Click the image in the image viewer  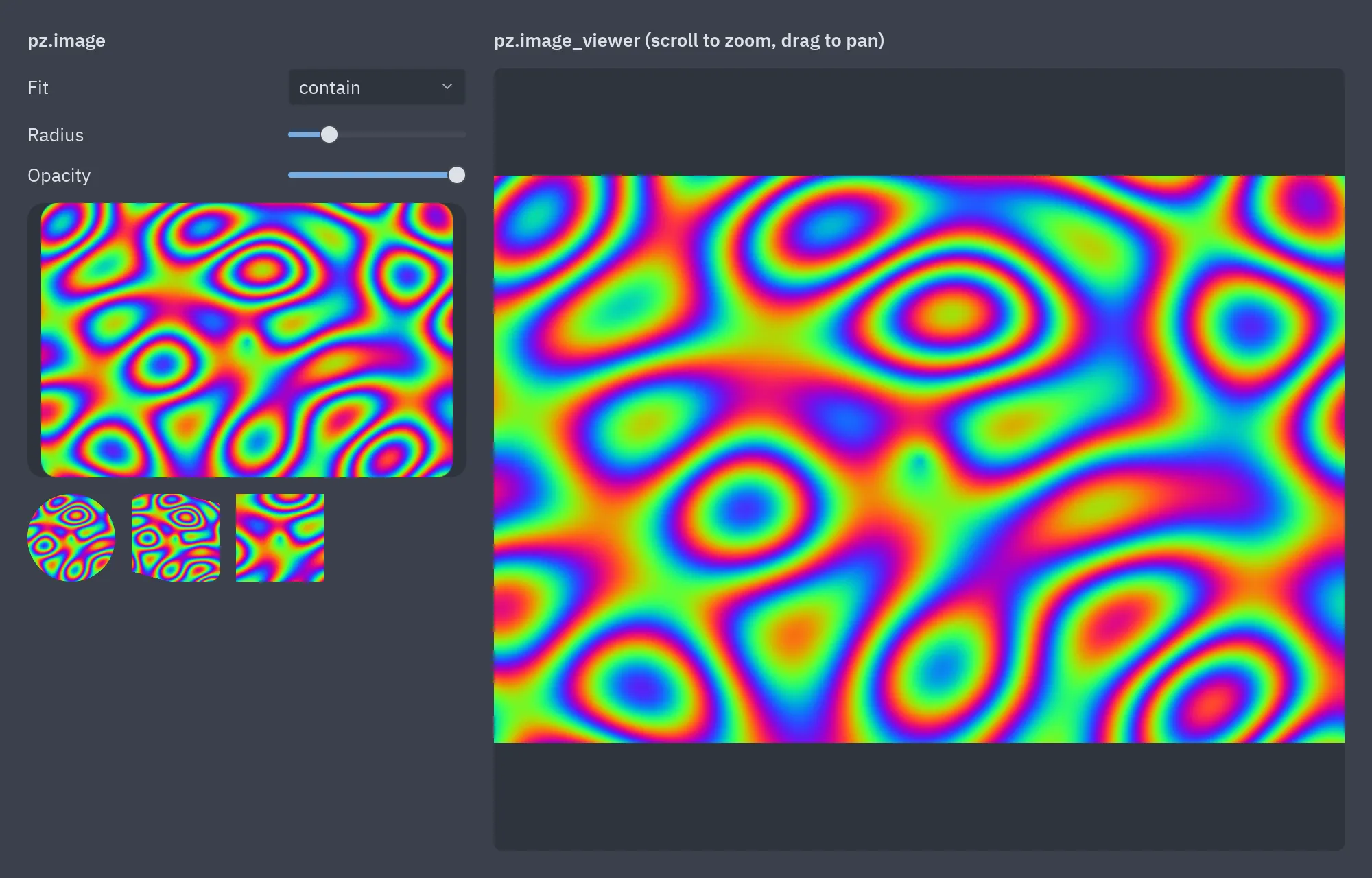(x=919, y=459)
